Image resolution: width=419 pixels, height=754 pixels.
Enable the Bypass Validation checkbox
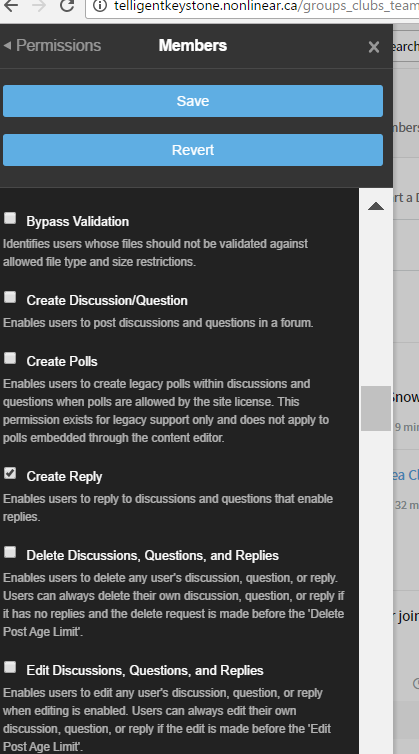click(10, 218)
